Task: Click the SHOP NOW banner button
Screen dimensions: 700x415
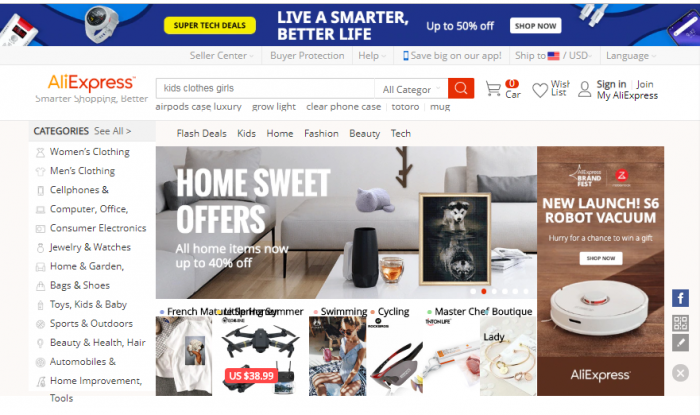Action: [535, 26]
